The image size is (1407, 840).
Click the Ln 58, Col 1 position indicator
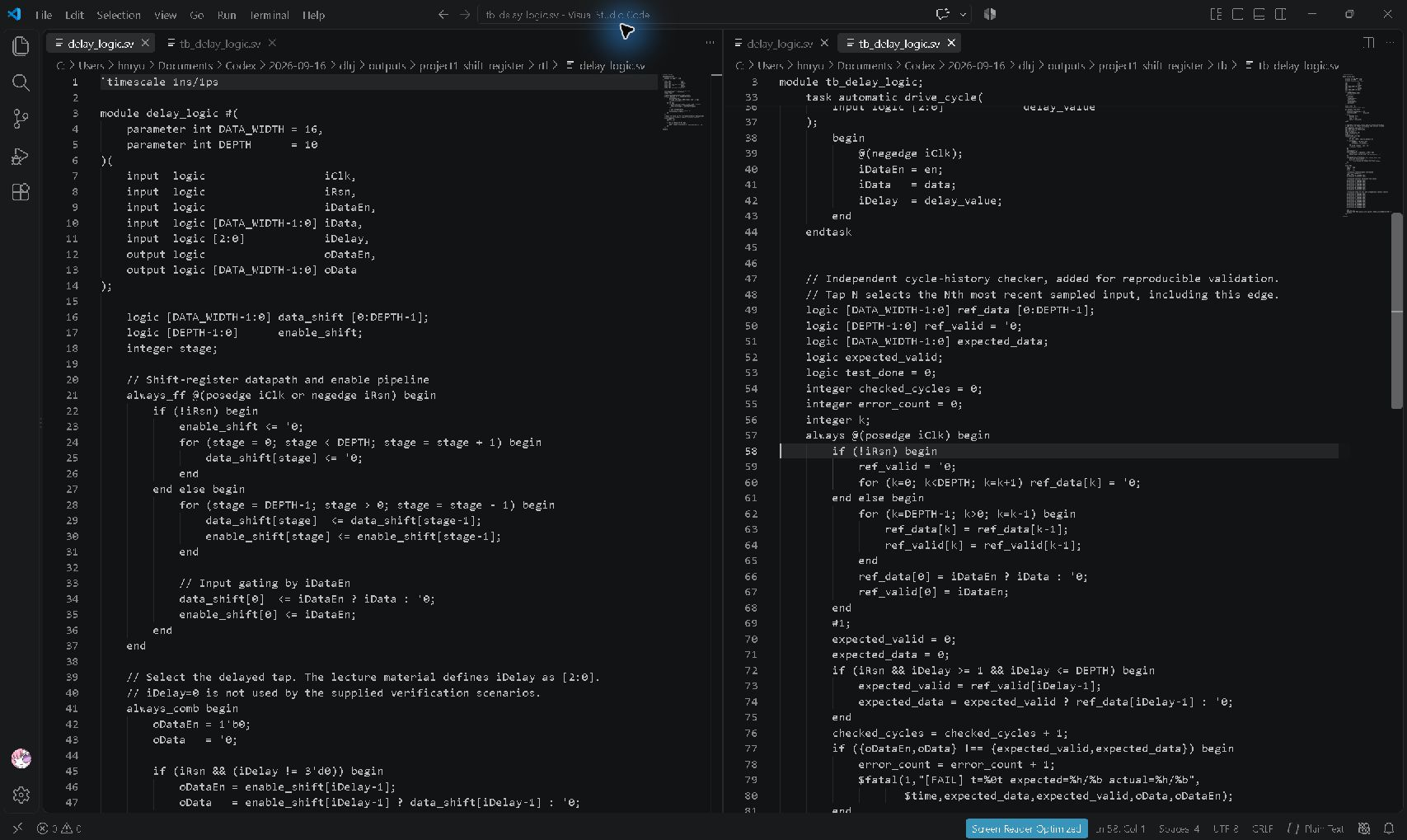[x=1120, y=828]
